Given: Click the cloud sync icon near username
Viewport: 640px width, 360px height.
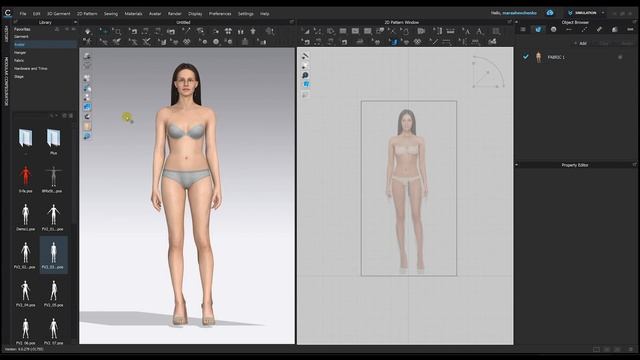Looking at the screenshot, I should coord(550,13).
